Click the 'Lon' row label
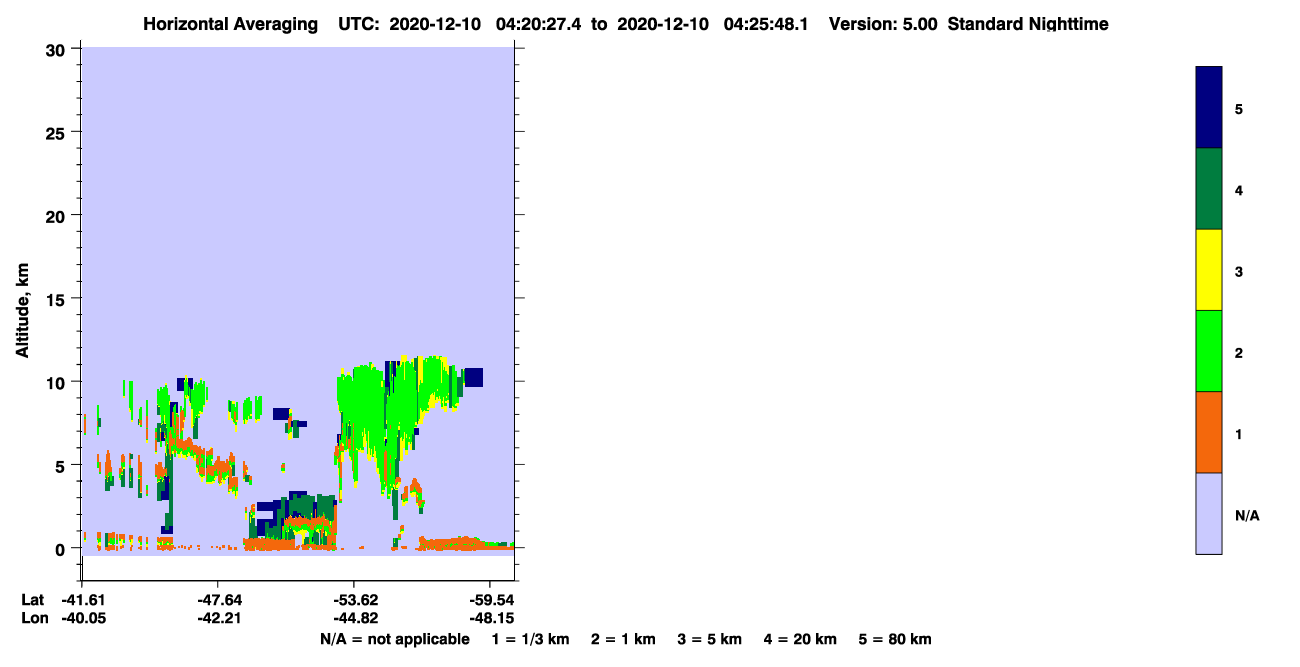The image size is (1300, 667). (33, 618)
